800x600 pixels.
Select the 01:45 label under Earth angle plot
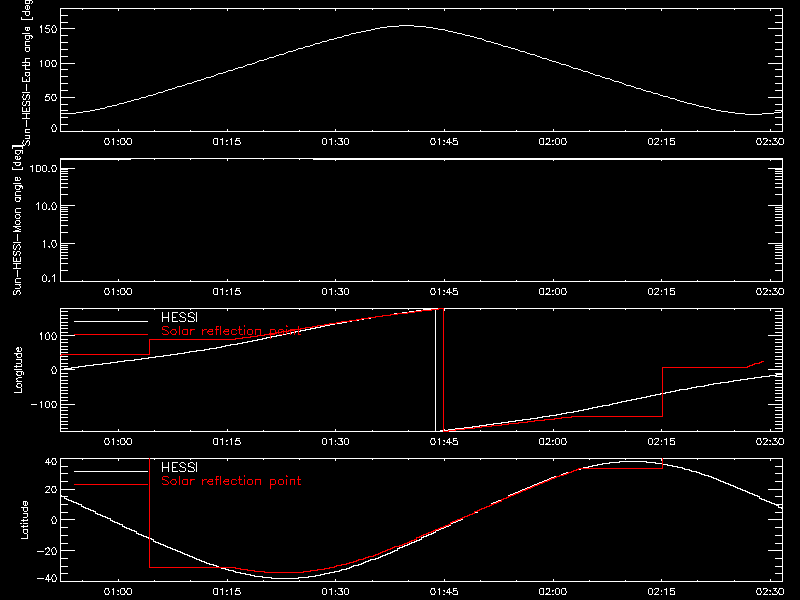(x=444, y=141)
